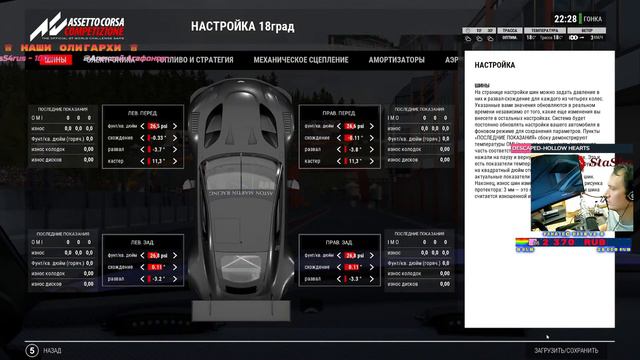The width and height of the screenshot is (640, 360).
Task: Decrease rear left tyre pressure
Action: [142, 256]
